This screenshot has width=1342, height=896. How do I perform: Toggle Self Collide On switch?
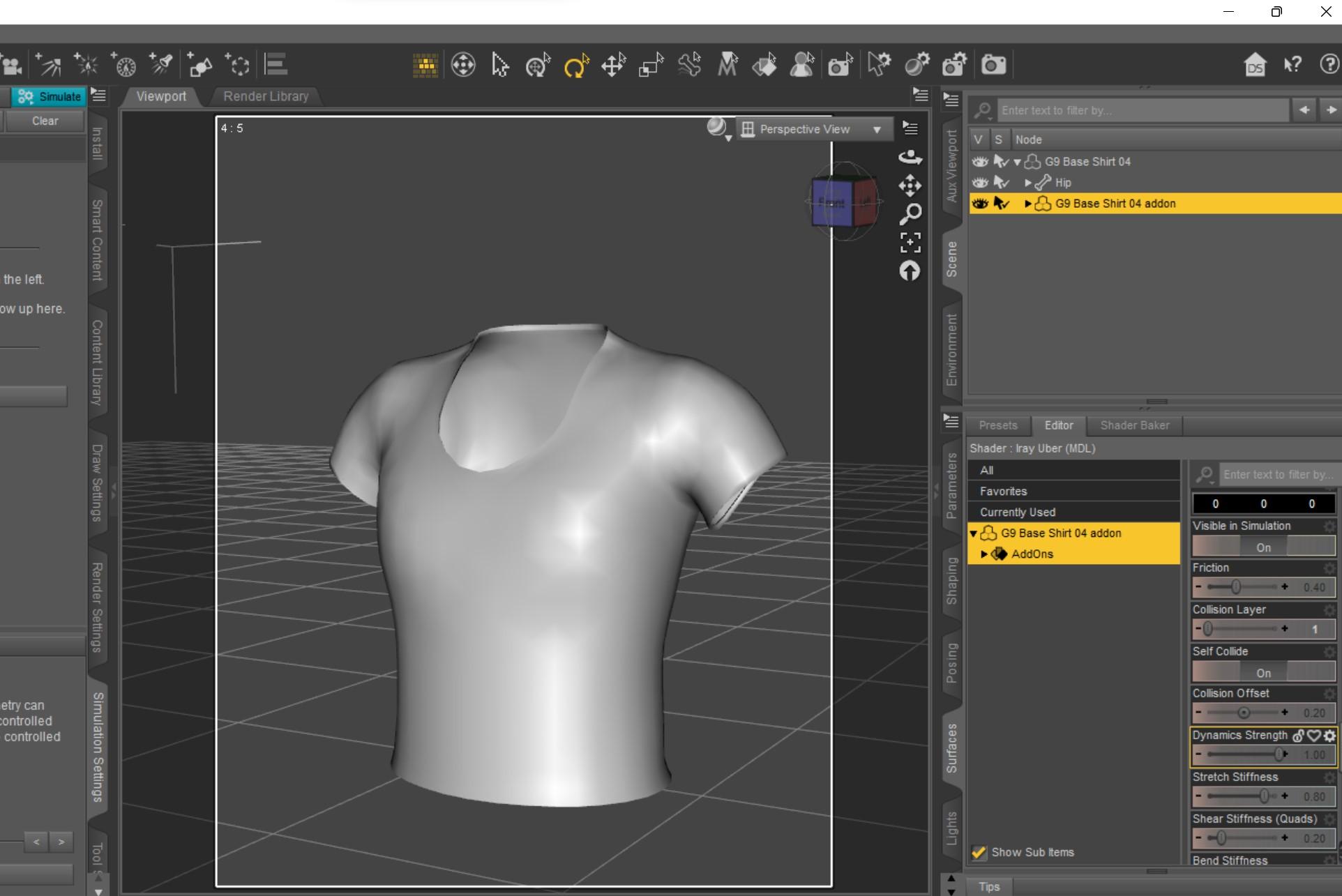[1263, 673]
